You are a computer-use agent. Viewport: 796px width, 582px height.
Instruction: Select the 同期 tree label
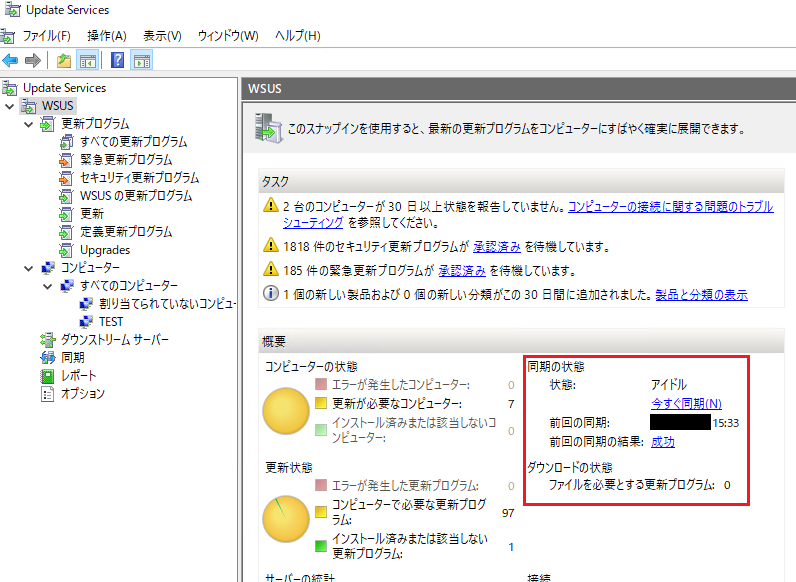click(73, 358)
